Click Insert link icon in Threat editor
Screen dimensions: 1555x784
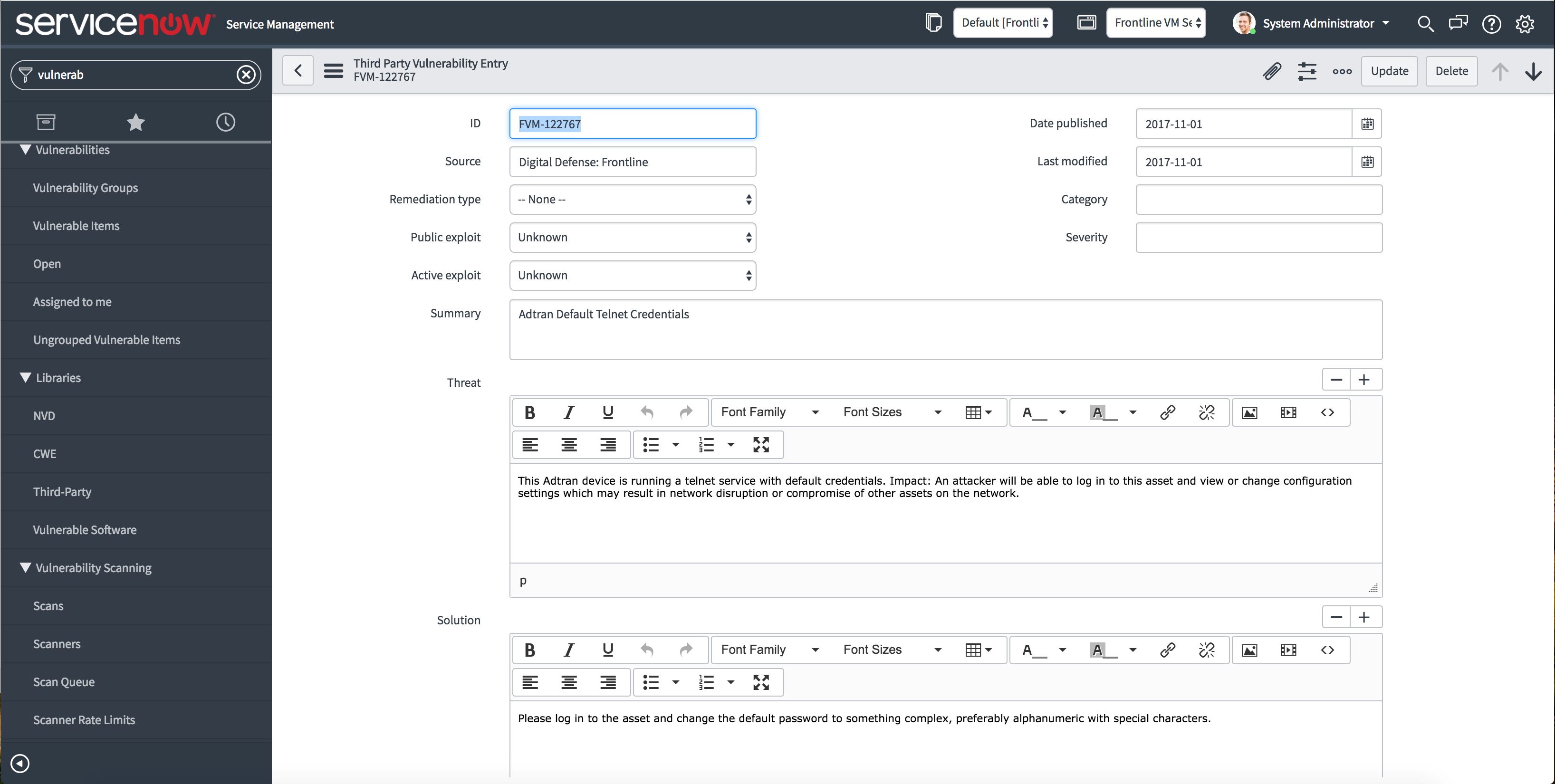(1168, 412)
